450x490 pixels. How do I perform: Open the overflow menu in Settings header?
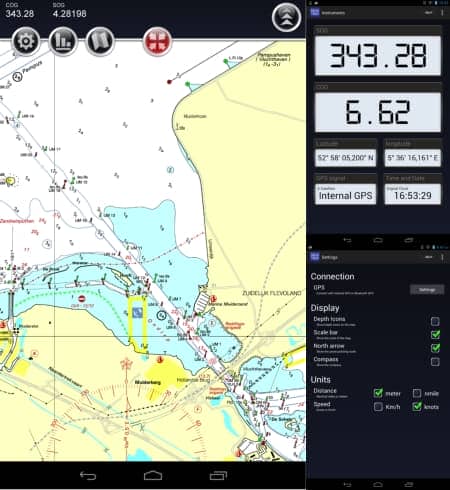pyautogui.click(x=442, y=257)
